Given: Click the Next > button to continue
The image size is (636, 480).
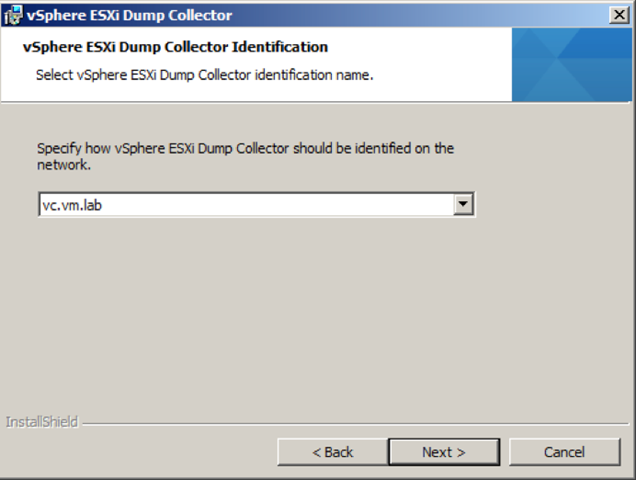Looking at the screenshot, I should (x=444, y=452).
